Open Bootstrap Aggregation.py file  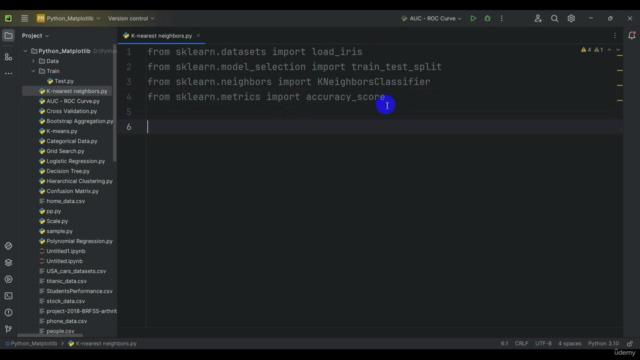80,121
